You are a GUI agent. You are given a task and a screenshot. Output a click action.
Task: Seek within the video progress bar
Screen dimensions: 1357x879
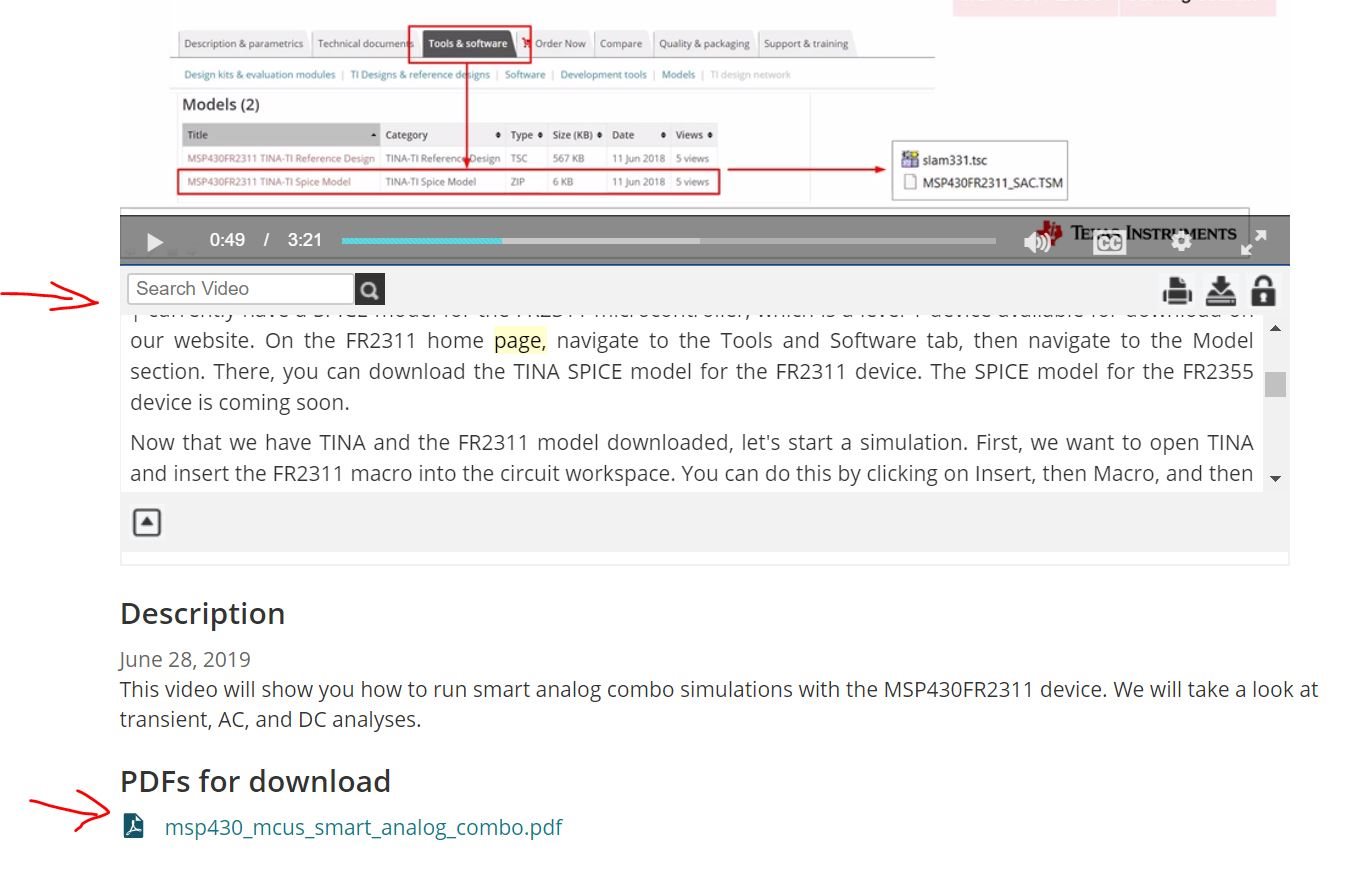tap(668, 241)
